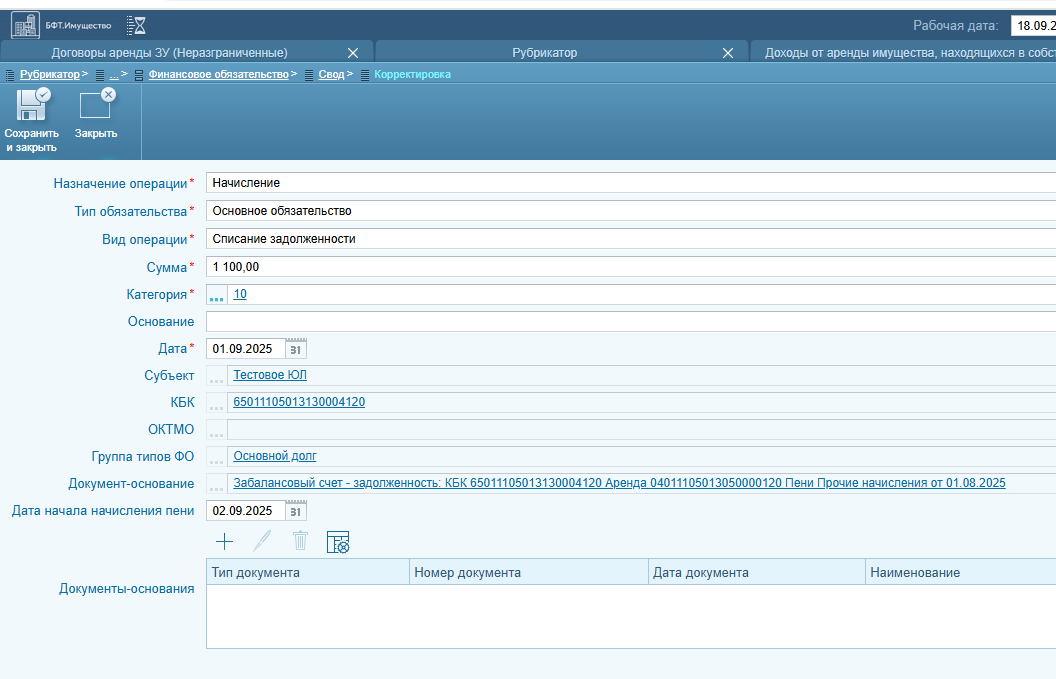Switch to Рубрикатор tab

[544, 53]
